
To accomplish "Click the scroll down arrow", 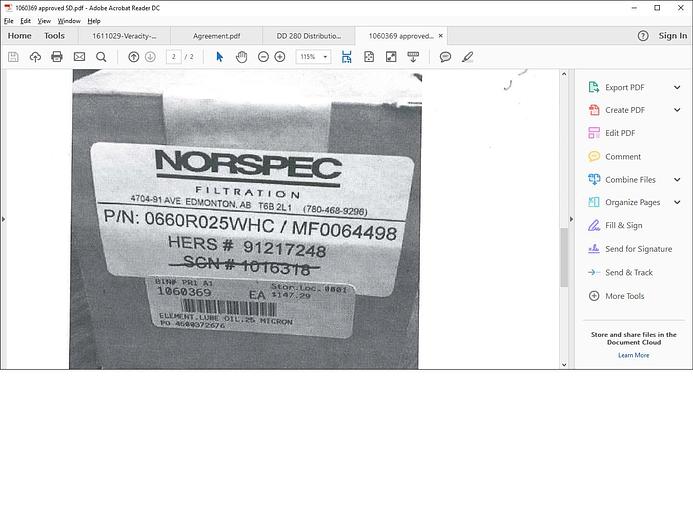I will [x=564, y=365].
